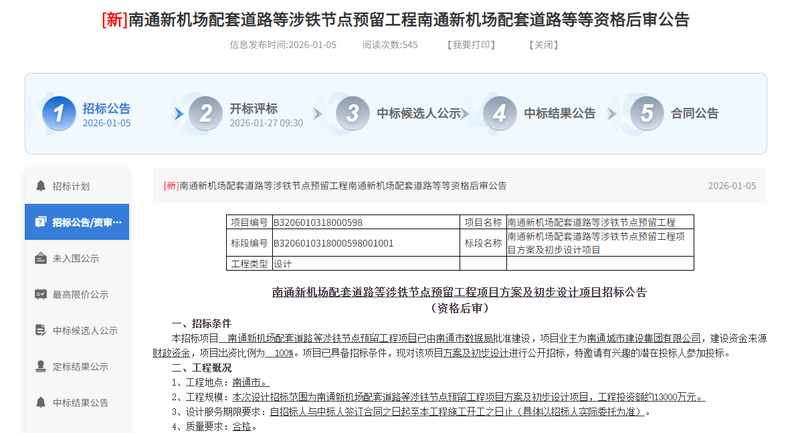Open the announcement title link in list row
The image size is (800, 433).
point(335,186)
